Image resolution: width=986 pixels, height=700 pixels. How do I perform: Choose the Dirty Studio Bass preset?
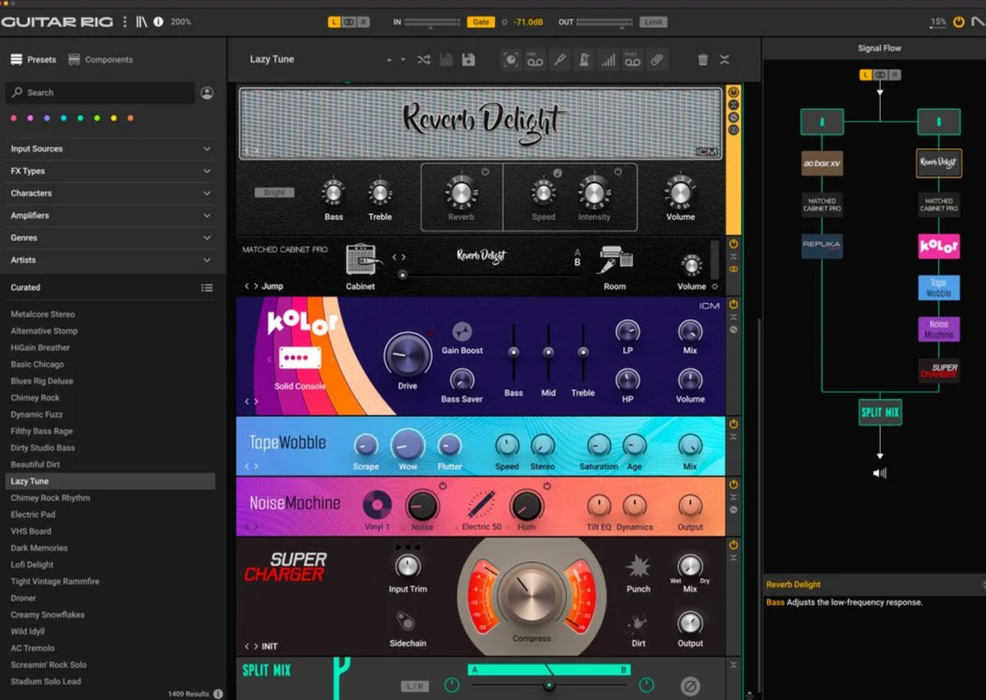coord(43,448)
